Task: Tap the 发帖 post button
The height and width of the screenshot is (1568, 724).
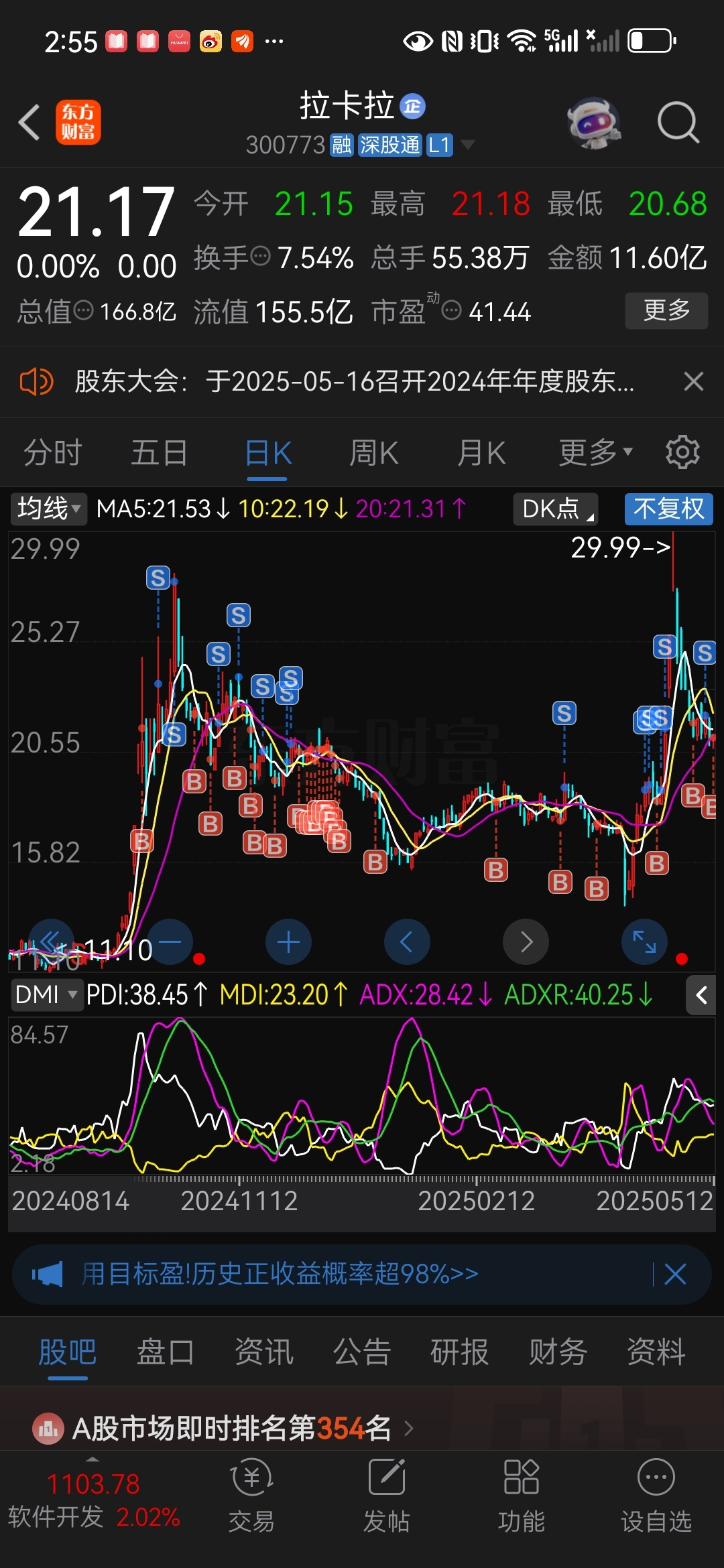Action: (387, 1497)
